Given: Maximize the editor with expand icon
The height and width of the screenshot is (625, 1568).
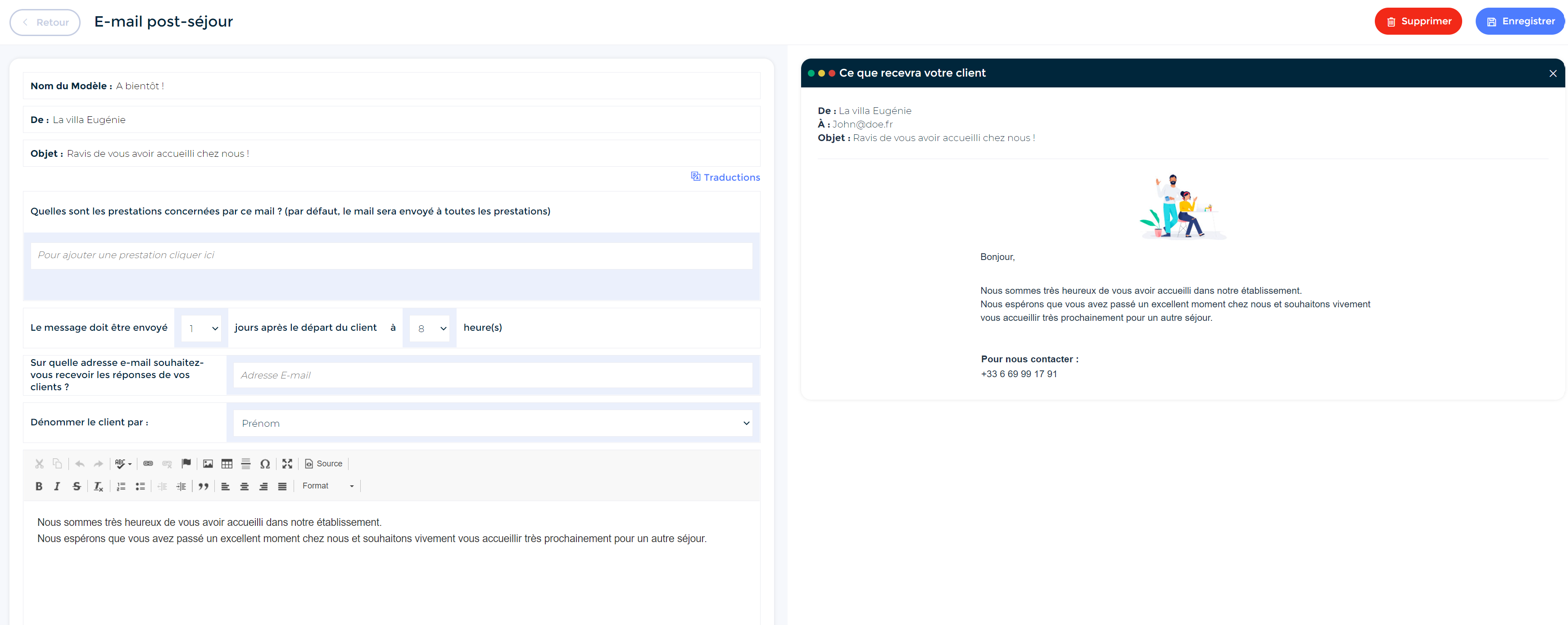Looking at the screenshot, I should pyautogui.click(x=287, y=464).
